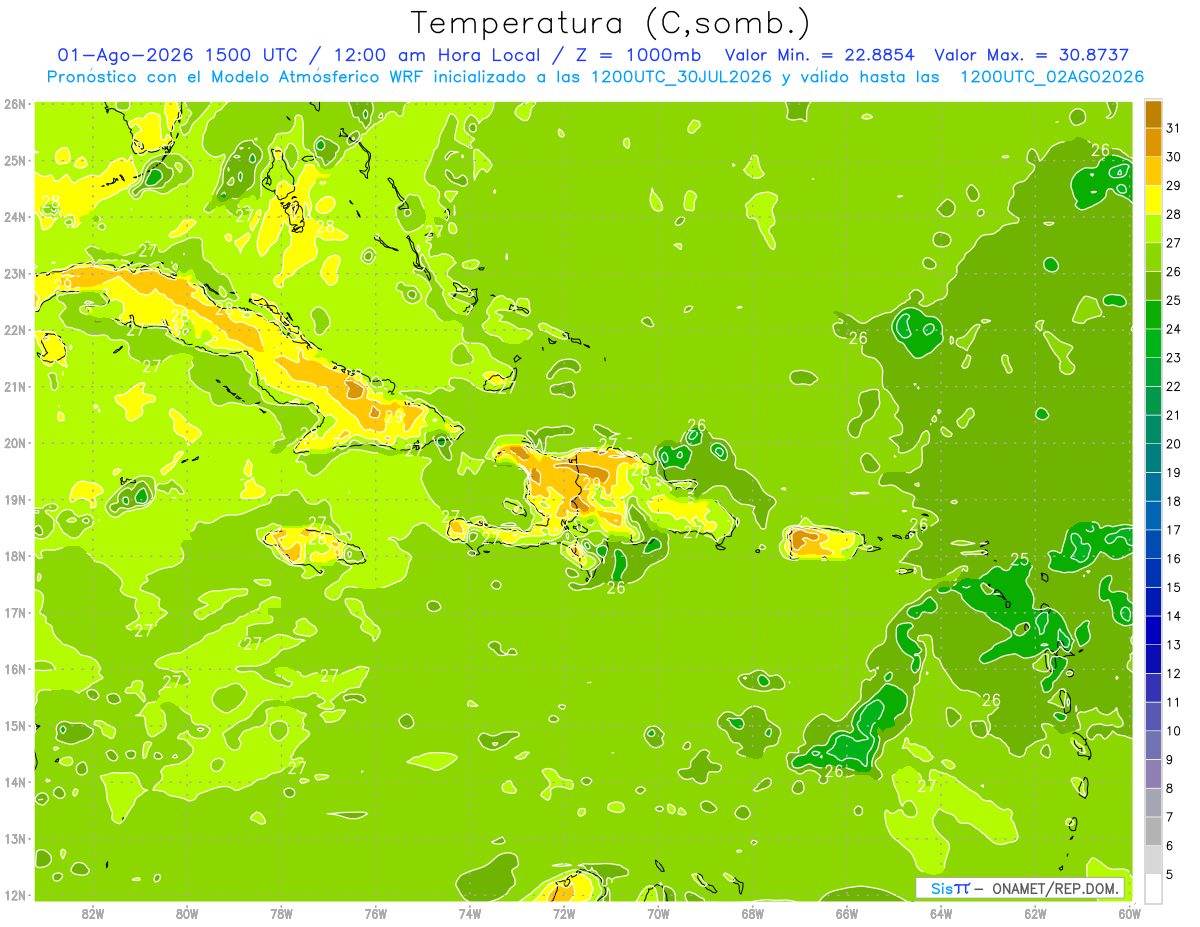Screen dimensions: 1200x927
Task: Select the 18N latitude axis label
Action: (14, 556)
